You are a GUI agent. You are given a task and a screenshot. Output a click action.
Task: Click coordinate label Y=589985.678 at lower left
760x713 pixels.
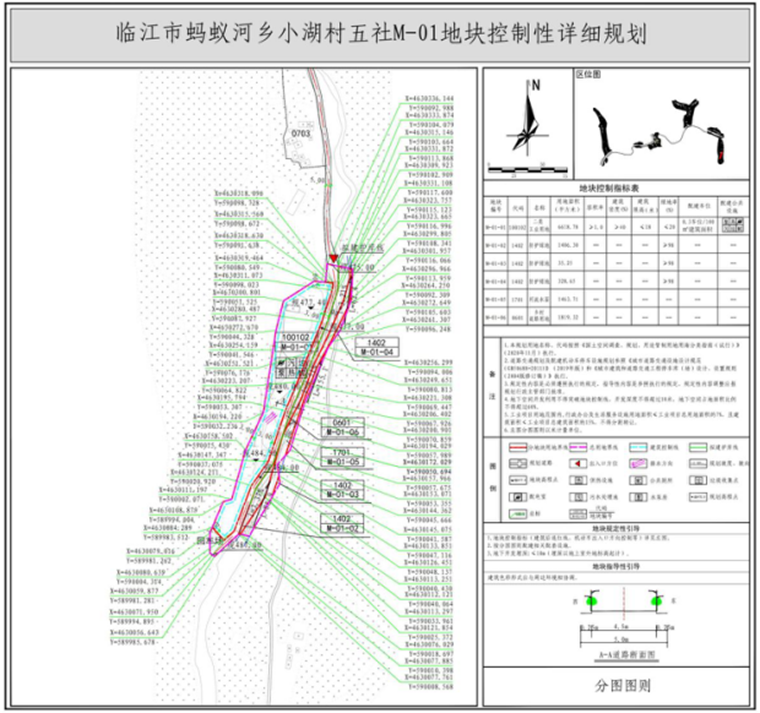[x=132, y=642]
